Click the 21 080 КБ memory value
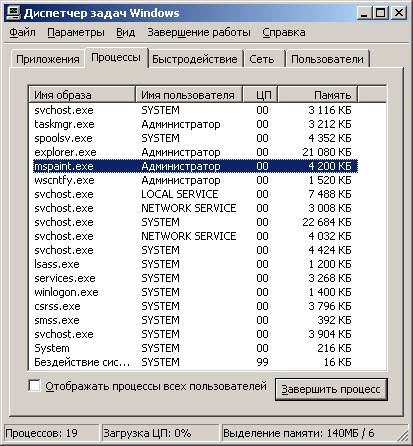 (x=327, y=152)
